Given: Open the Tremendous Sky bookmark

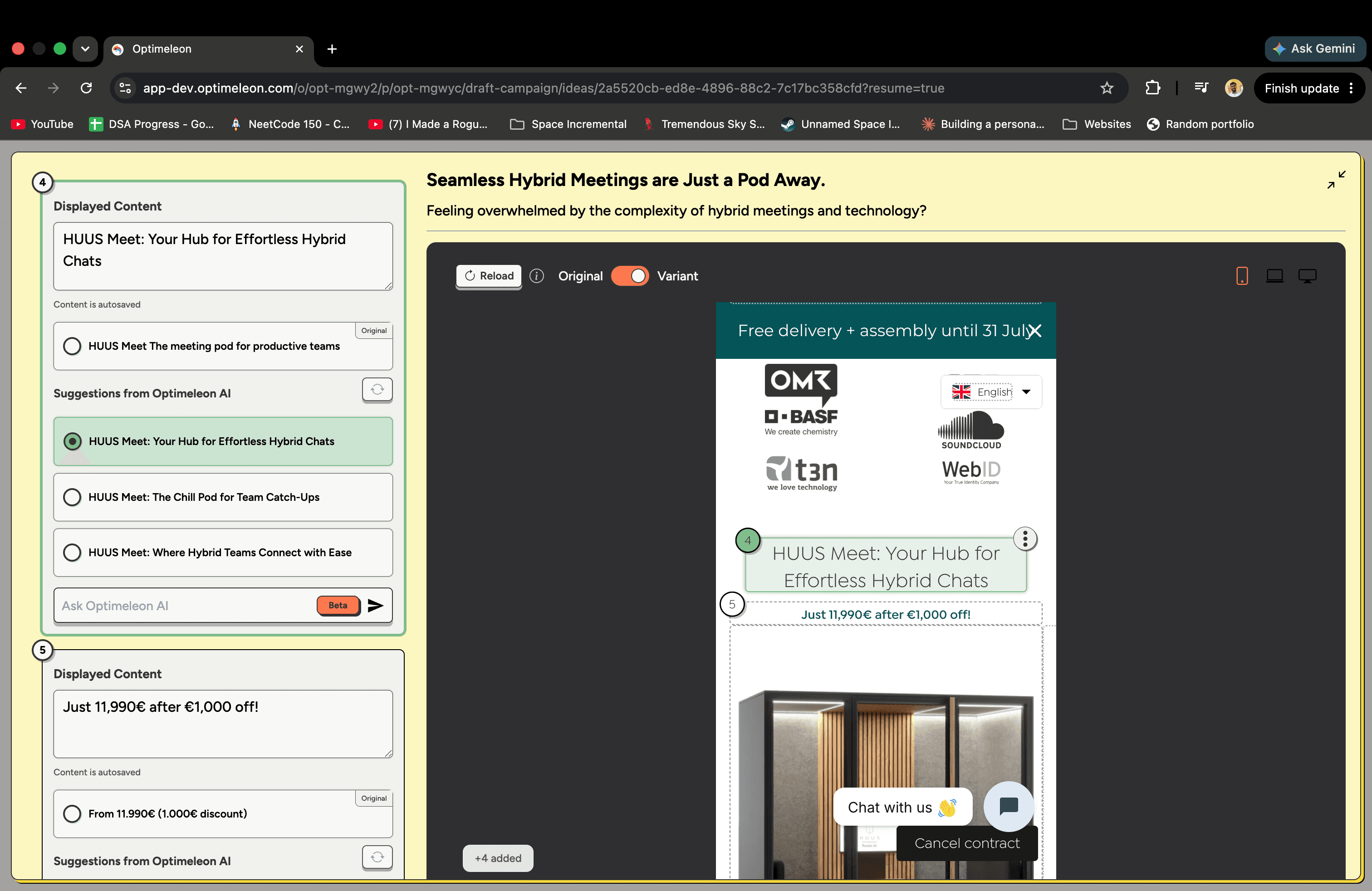Looking at the screenshot, I should pos(704,124).
